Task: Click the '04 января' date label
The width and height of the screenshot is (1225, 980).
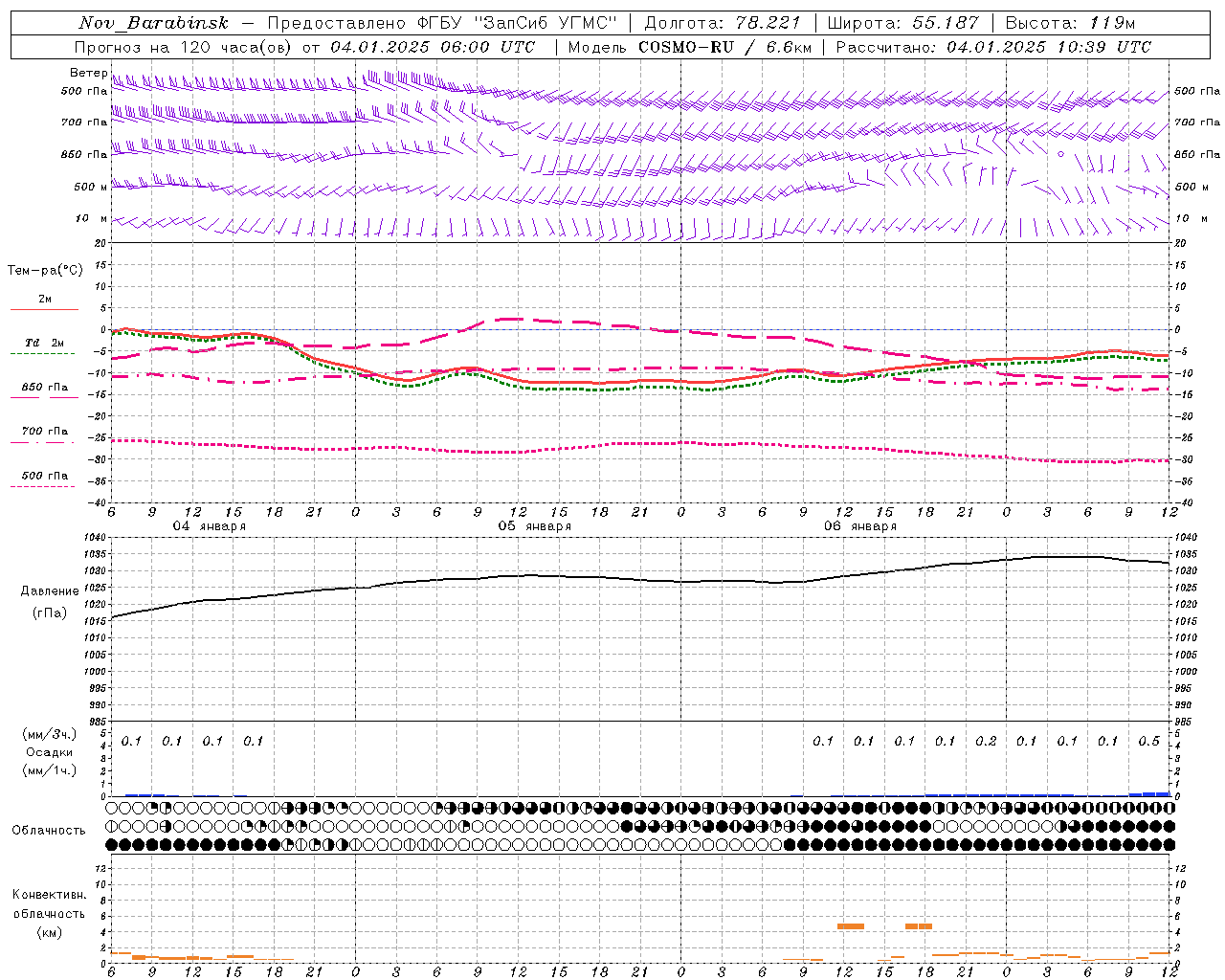Action: click(209, 526)
